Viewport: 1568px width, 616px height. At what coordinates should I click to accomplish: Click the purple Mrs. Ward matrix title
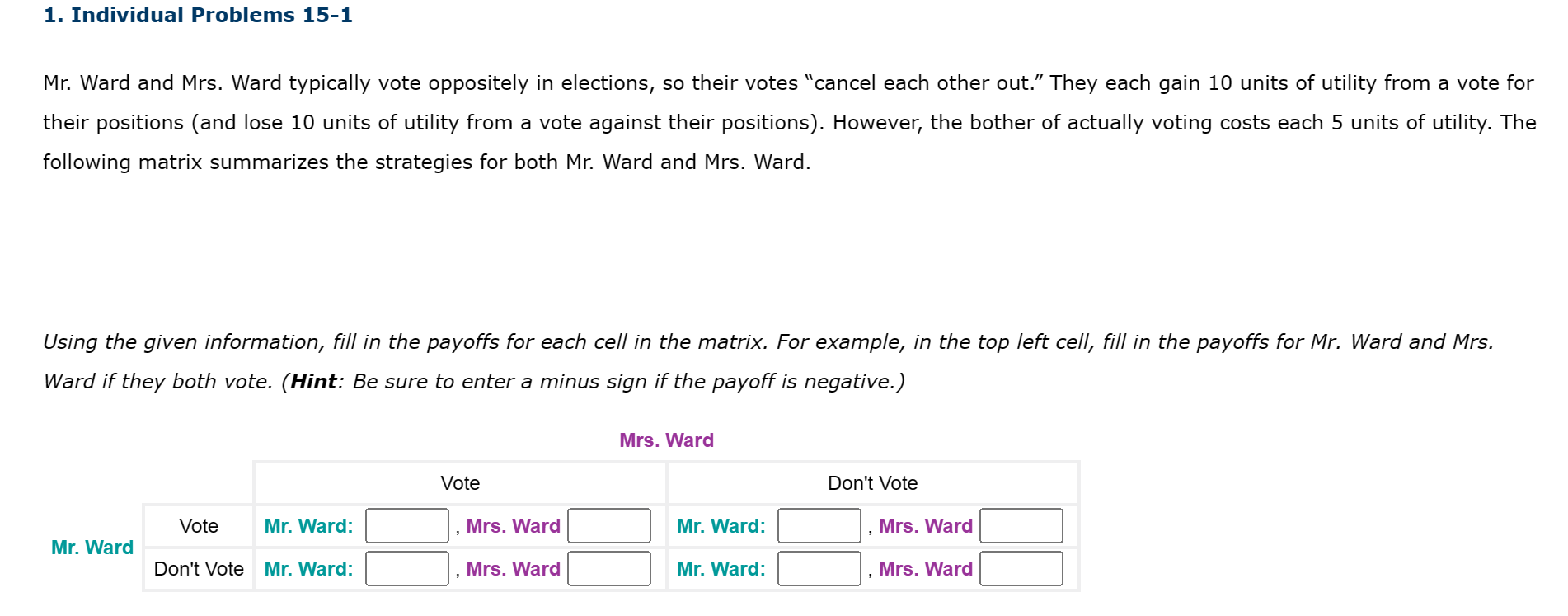[666, 440]
